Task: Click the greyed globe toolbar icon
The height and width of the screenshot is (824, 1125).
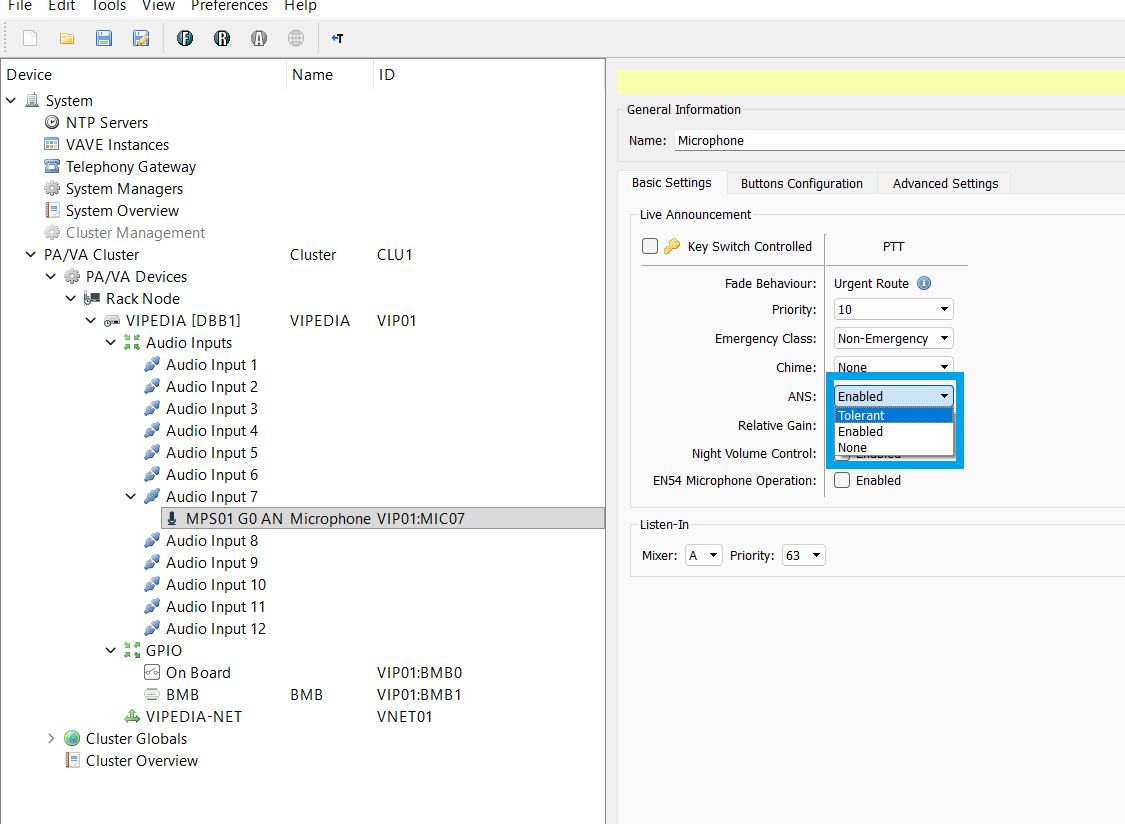Action: click(x=296, y=38)
